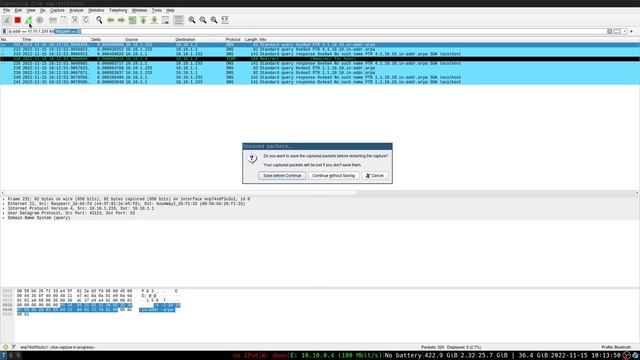This screenshot has height=360, width=640.
Task: Jump to last packet icon
Action: click(x=154, y=20)
